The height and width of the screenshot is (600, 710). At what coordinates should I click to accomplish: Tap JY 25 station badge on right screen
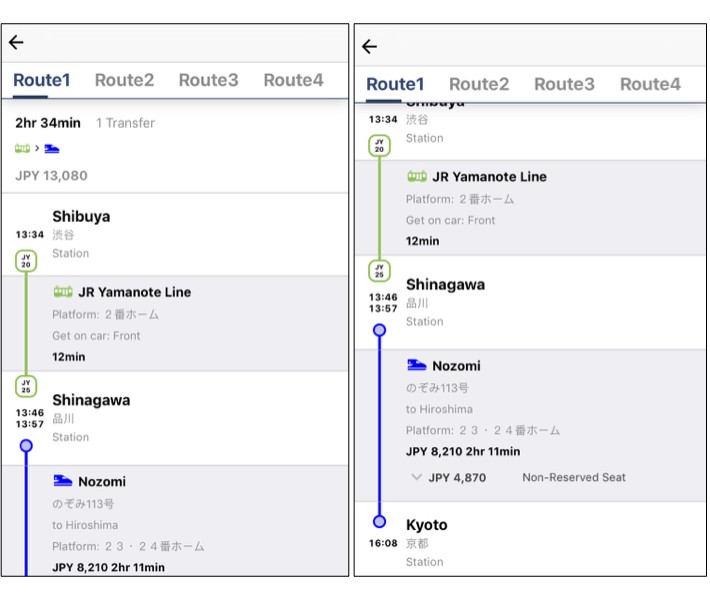click(379, 271)
